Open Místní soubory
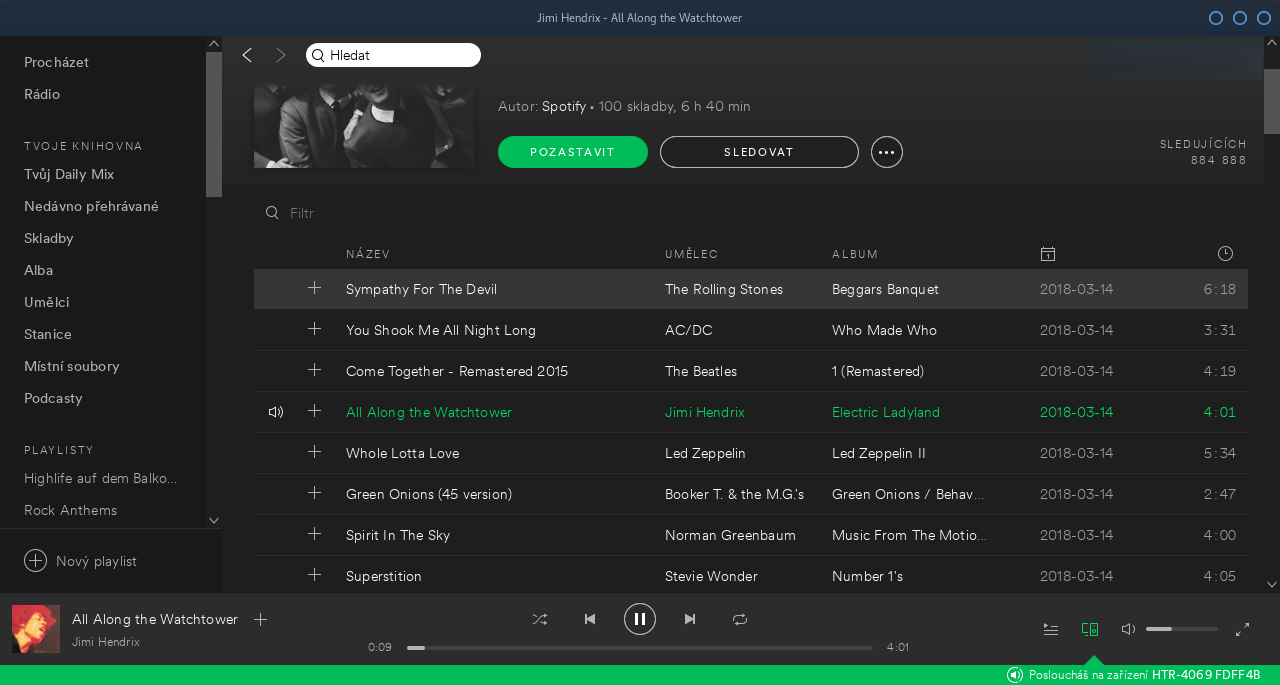The image size is (1280, 685). coord(71,366)
